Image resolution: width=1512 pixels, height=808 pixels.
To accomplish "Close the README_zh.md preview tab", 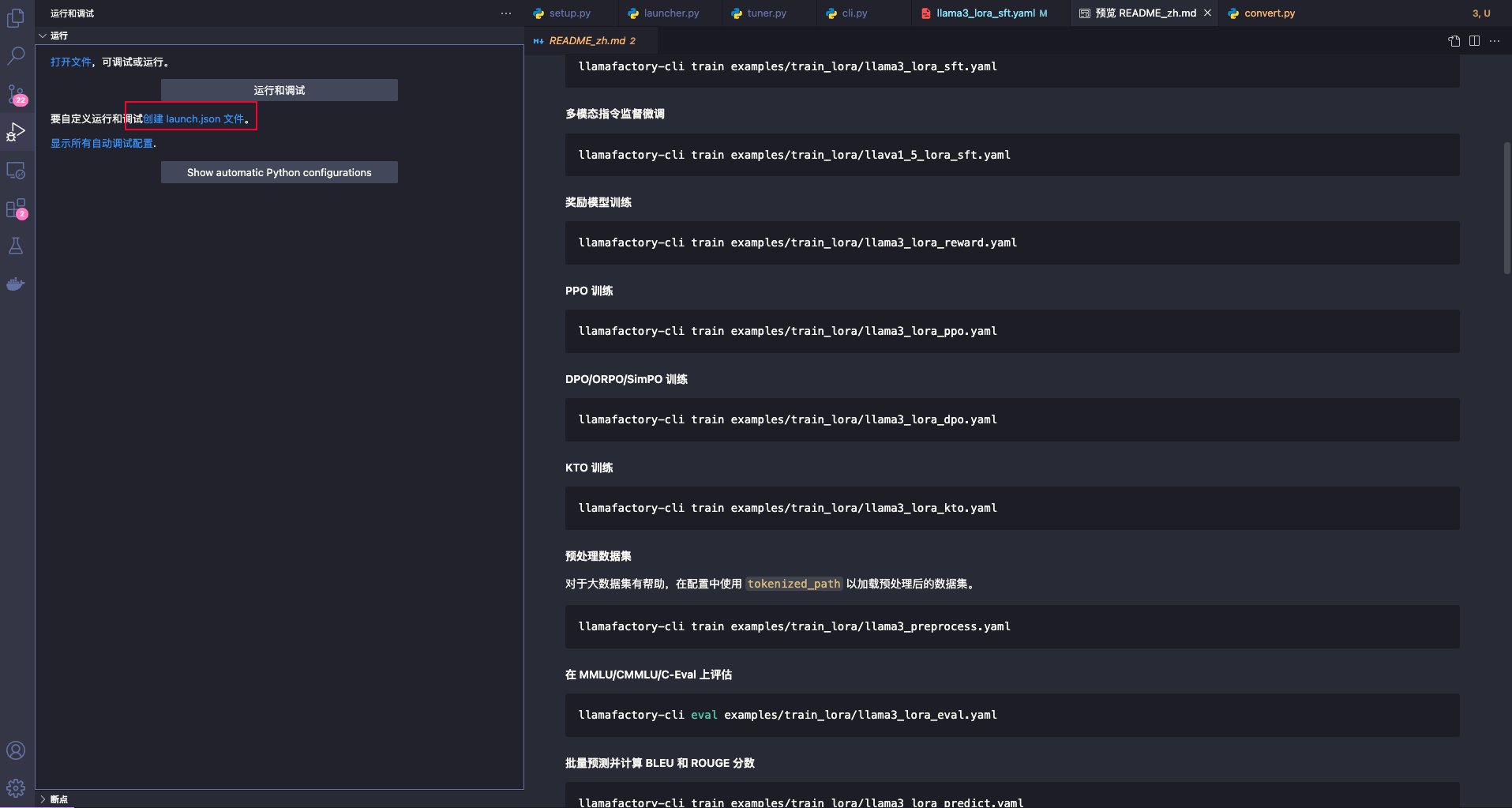I will 1207,13.
